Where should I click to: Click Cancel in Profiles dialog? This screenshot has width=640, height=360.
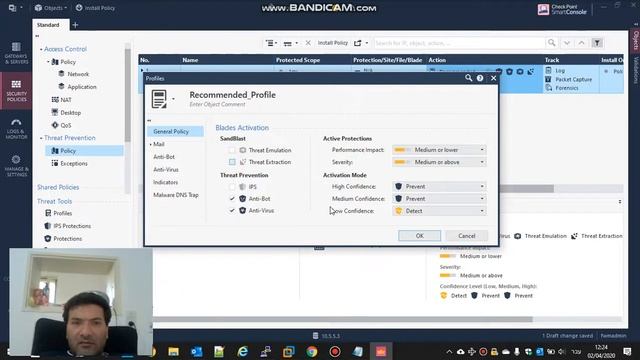tap(467, 236)
